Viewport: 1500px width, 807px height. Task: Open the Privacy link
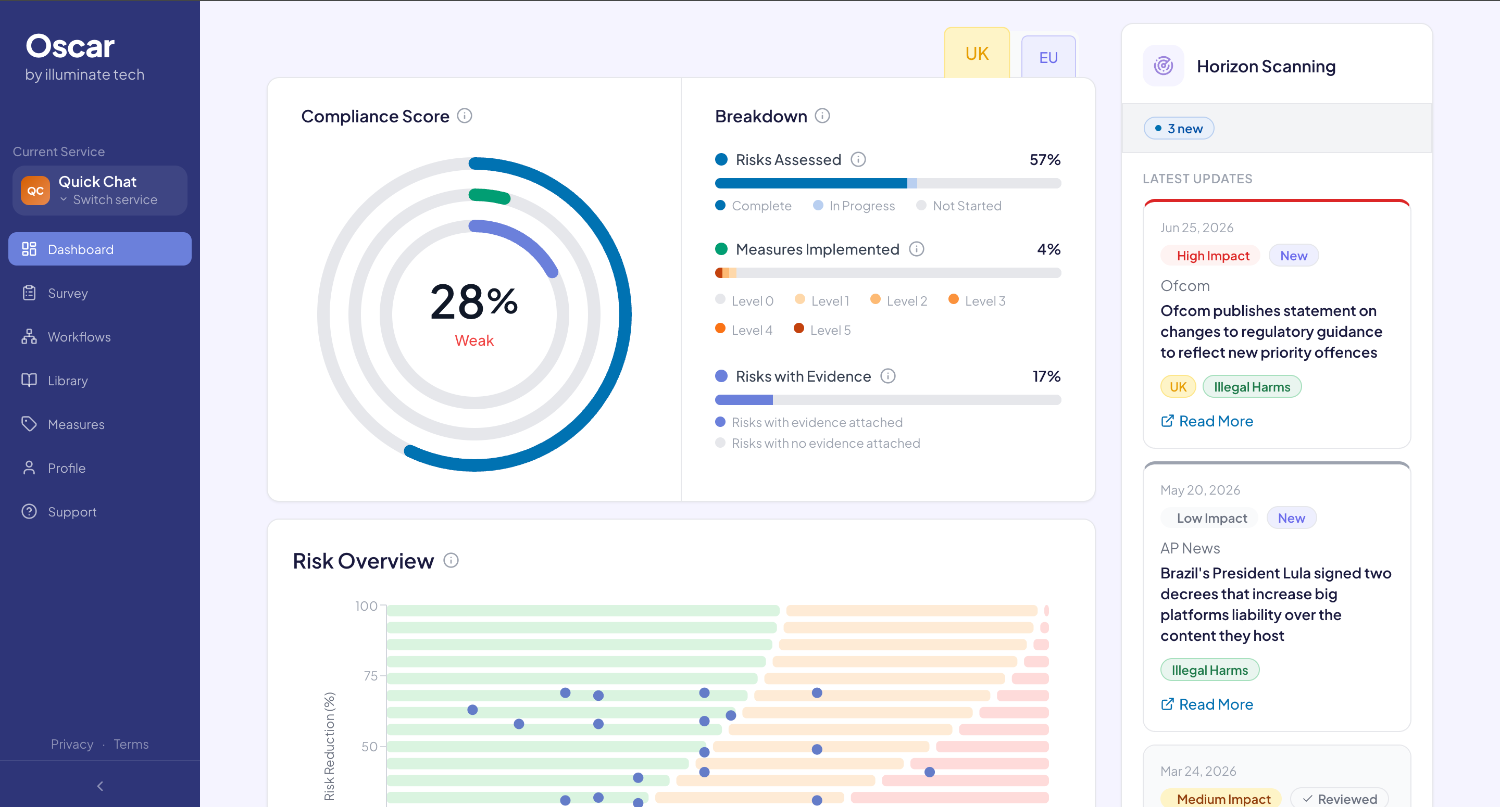pos(72,744)
